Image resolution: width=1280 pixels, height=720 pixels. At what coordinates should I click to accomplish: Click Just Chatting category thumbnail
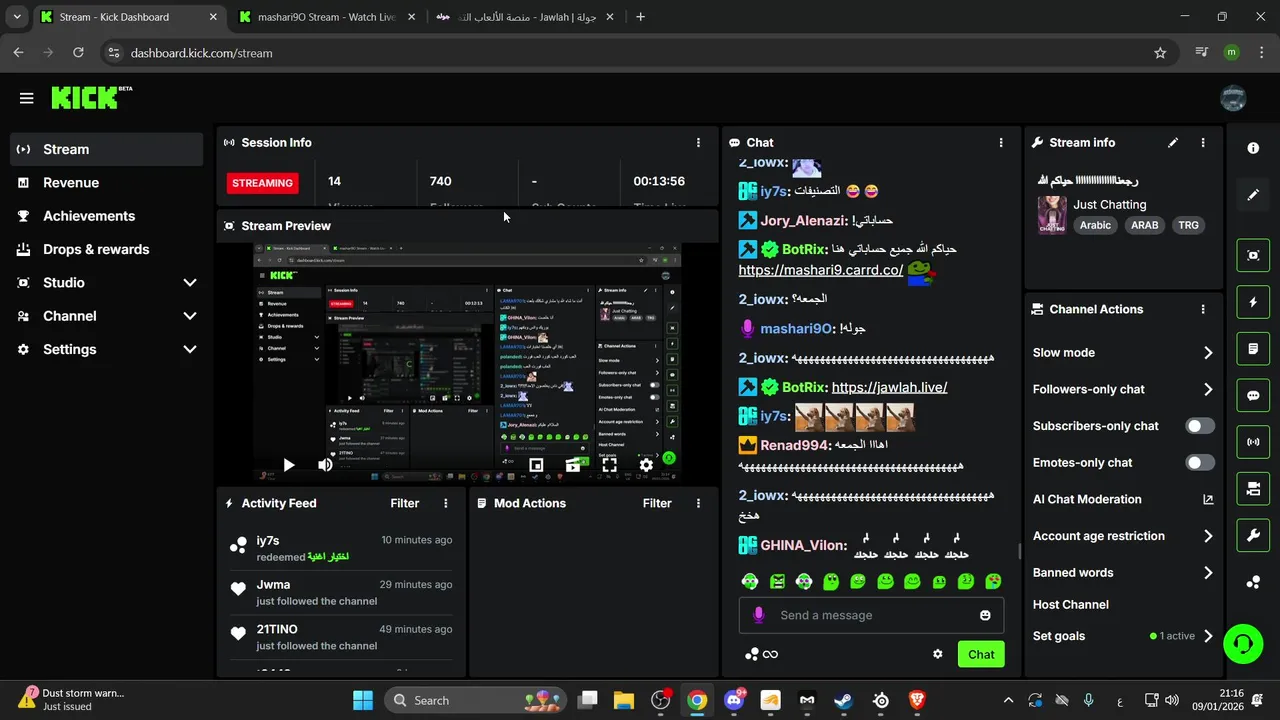pos(1052,215)
